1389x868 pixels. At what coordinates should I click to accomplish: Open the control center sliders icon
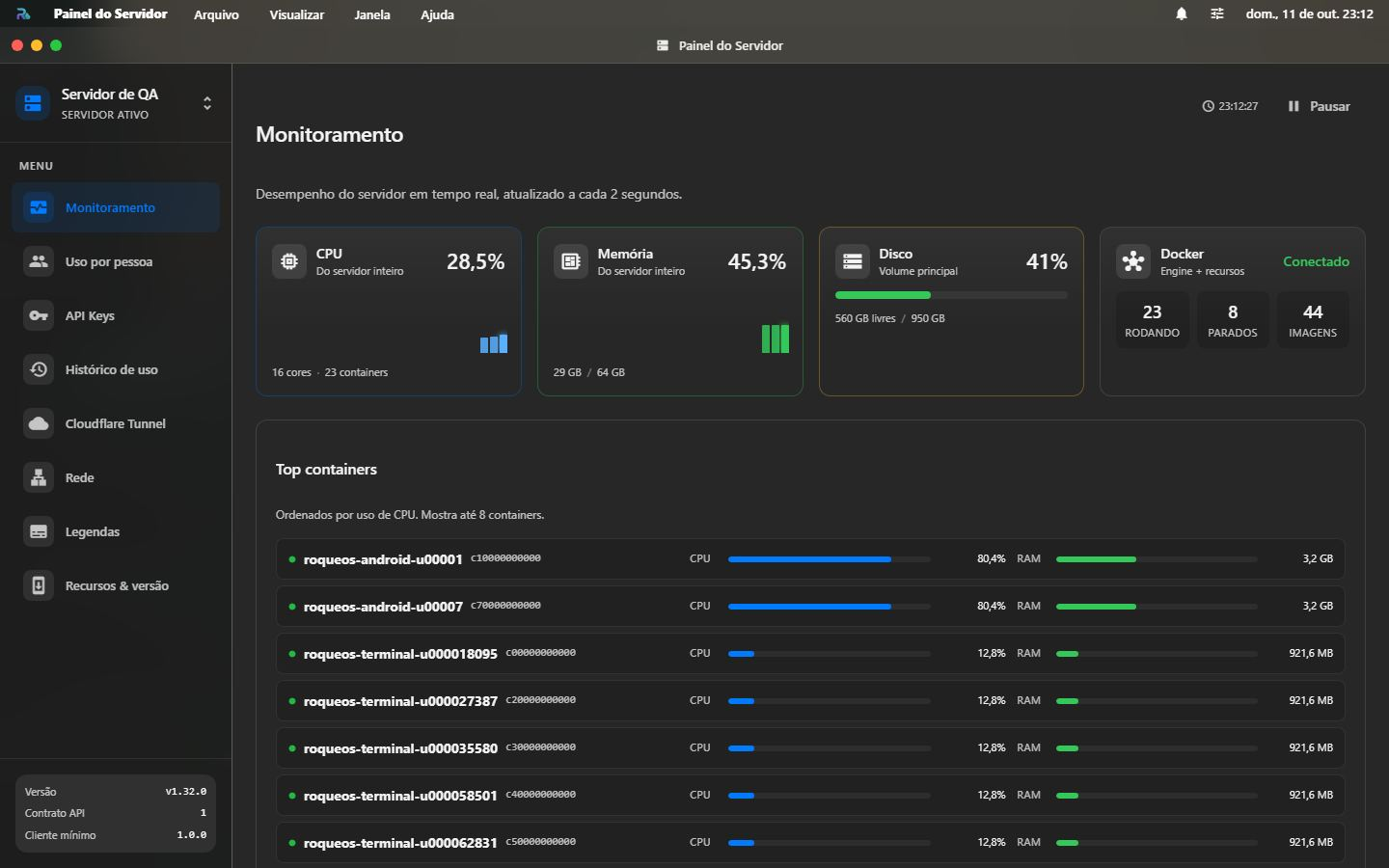pyautogui.click(x=1217, y=14)
